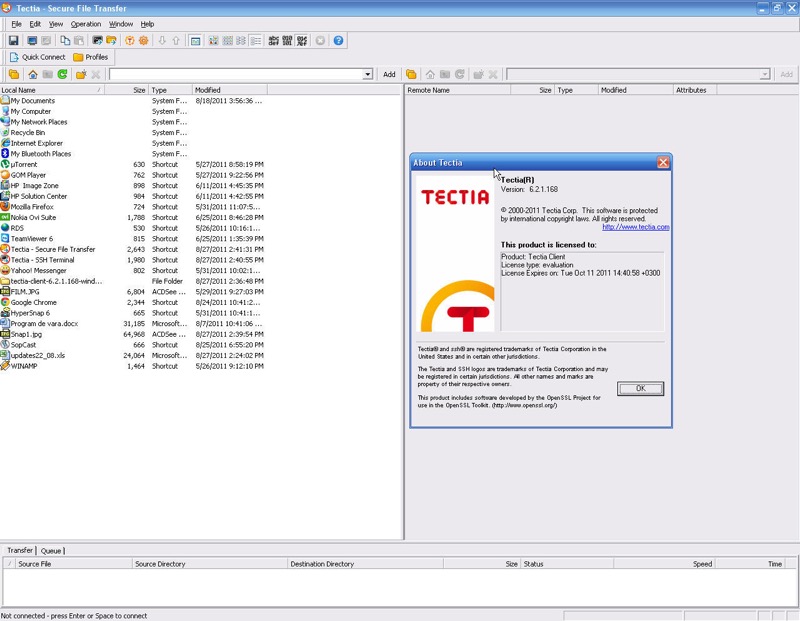800x621 pixels.
Task: Open the Help icon with the blue question mark
Action: pyautogui.click(x=338, y=41)
